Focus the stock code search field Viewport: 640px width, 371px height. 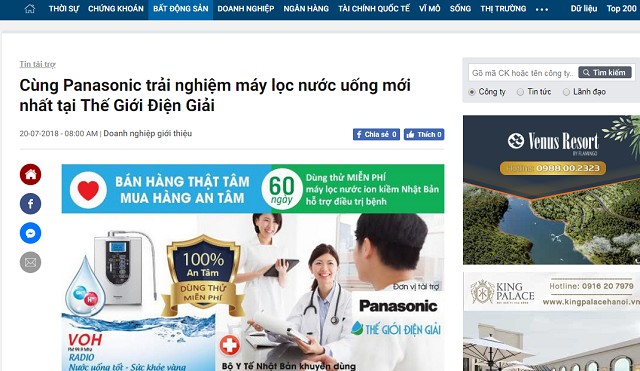click(x=522, y=73)
